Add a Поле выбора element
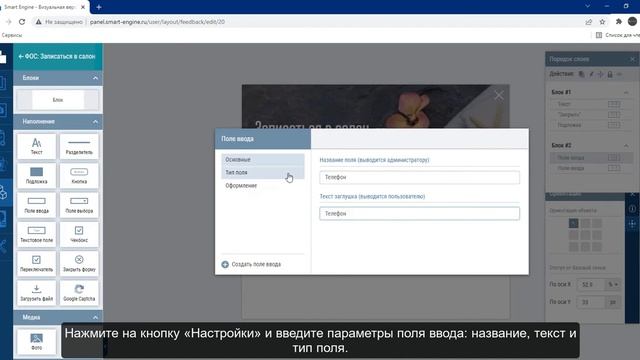 click(x=79, y=205)
